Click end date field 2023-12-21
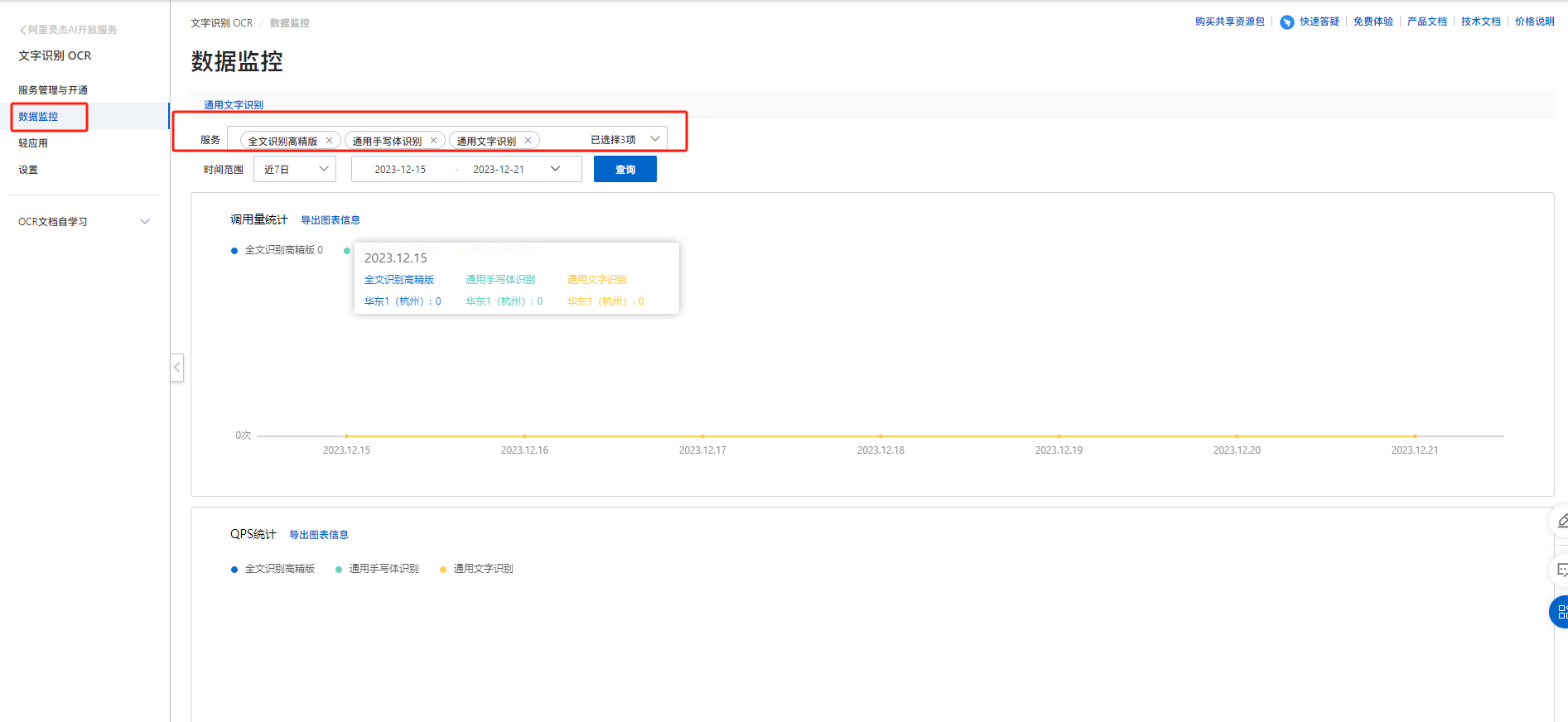The height and width of the screenshot is (722, 1568). [x=499, y=169]
